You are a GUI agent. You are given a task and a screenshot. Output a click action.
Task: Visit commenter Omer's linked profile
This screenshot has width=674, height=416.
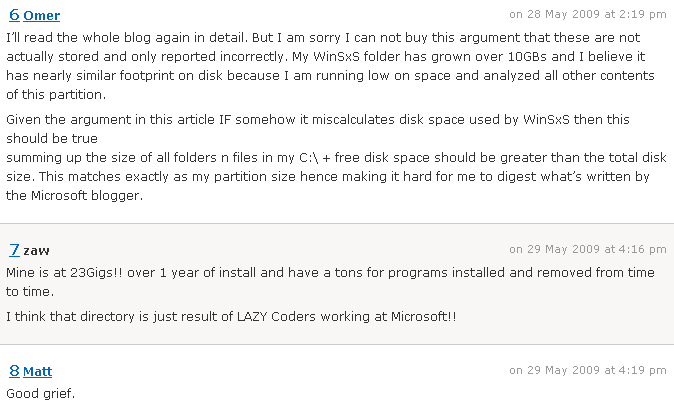(x=42, y=16)
